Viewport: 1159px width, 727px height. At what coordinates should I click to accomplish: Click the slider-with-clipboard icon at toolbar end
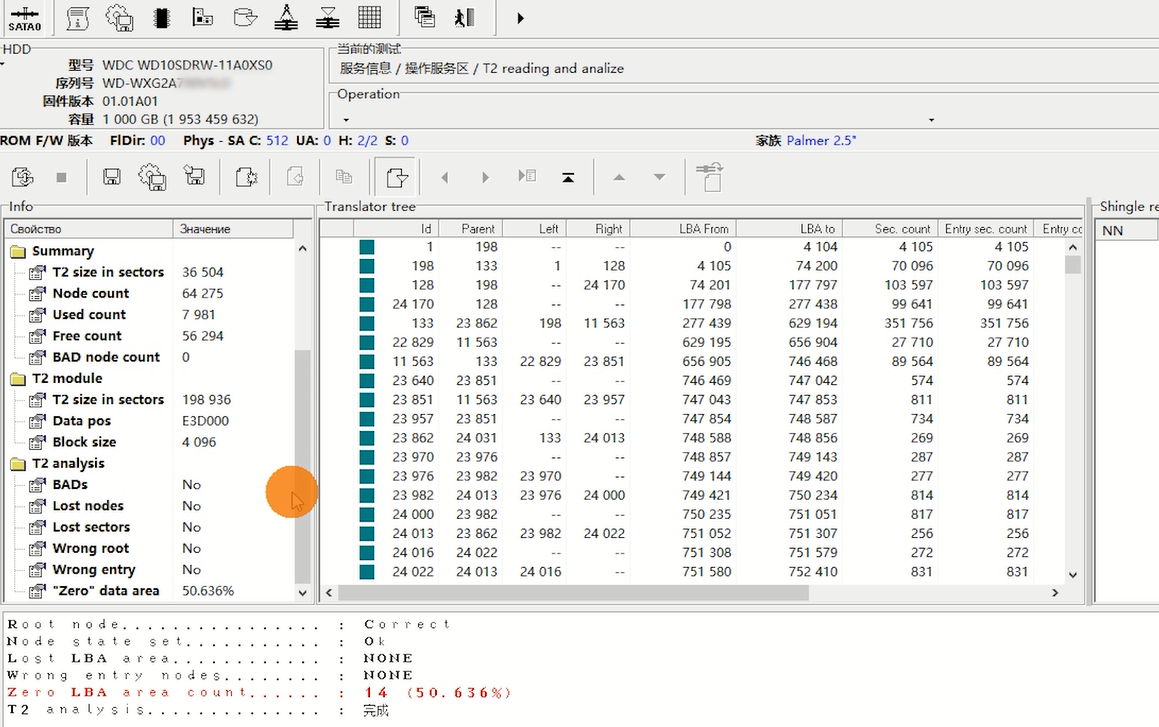point(710,177)
